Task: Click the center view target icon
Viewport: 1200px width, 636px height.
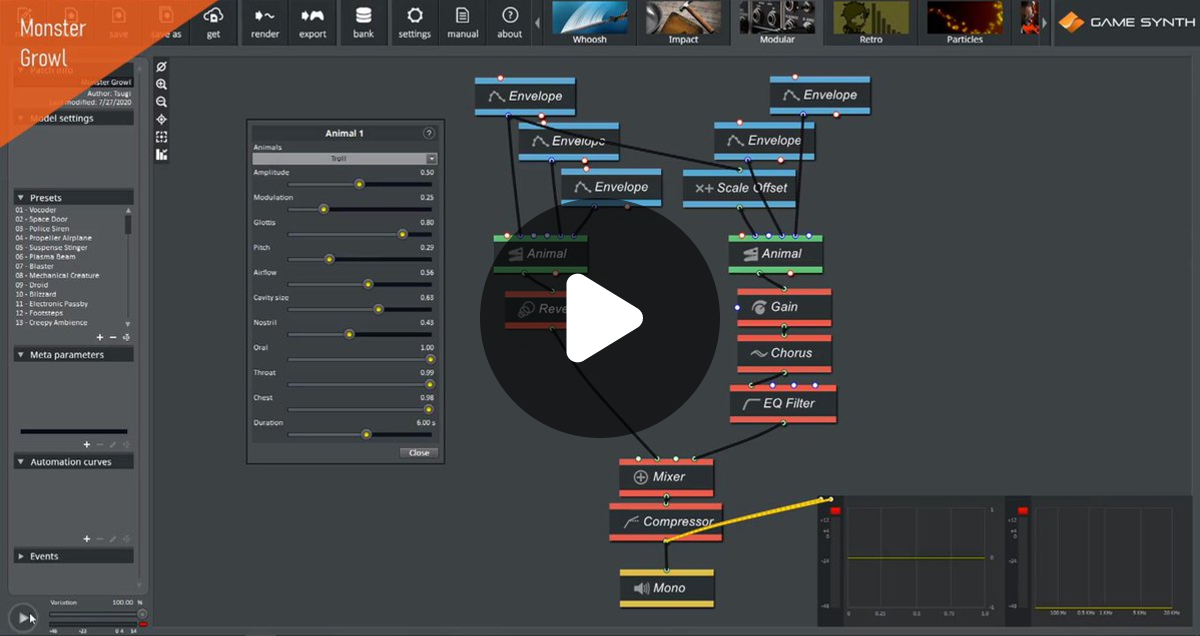Action: [162, 119]
